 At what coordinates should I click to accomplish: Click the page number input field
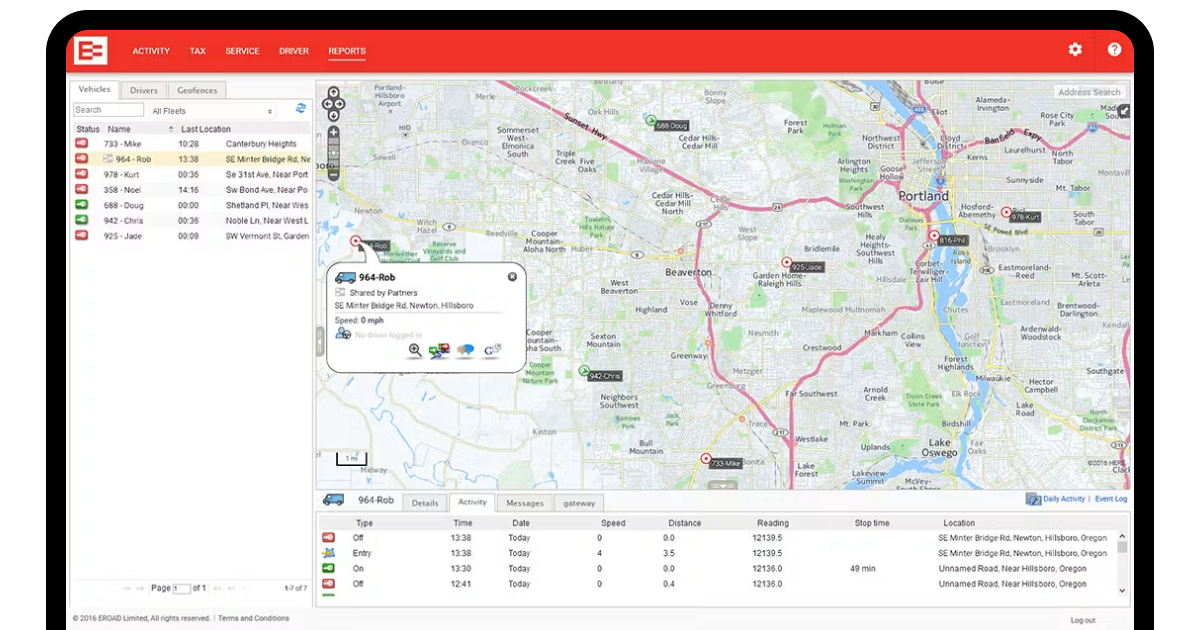(x=181, y=588)
